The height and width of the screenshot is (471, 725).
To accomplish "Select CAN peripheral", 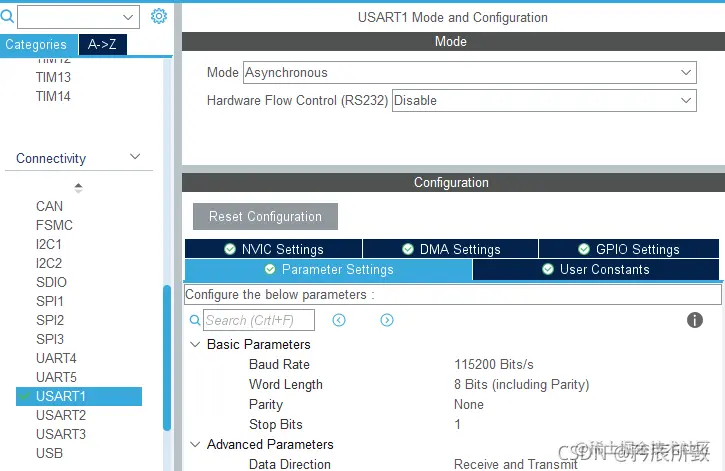I will pyautogui.click(x=49, y=206).
